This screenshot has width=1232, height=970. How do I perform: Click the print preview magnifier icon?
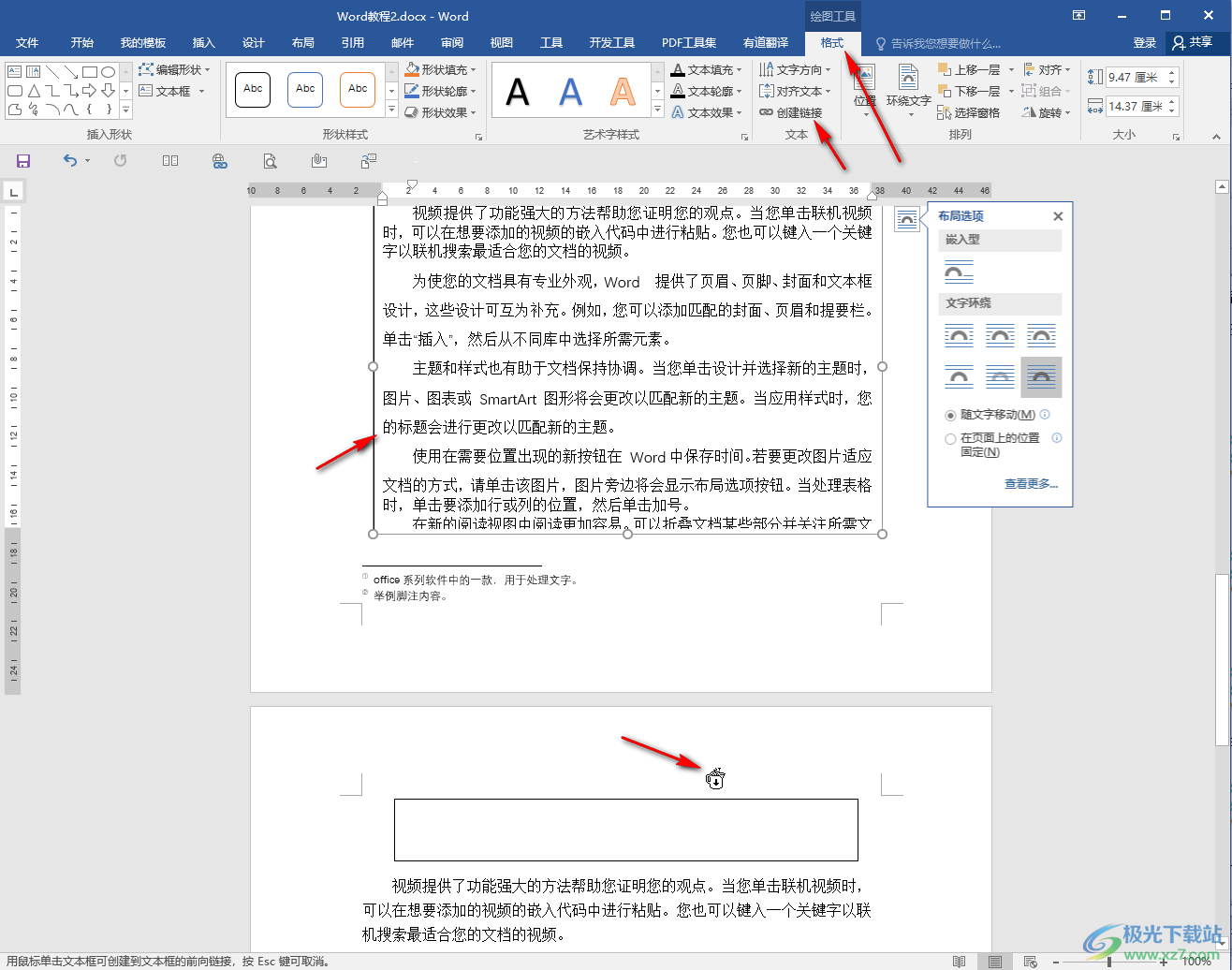coord(270,161)
